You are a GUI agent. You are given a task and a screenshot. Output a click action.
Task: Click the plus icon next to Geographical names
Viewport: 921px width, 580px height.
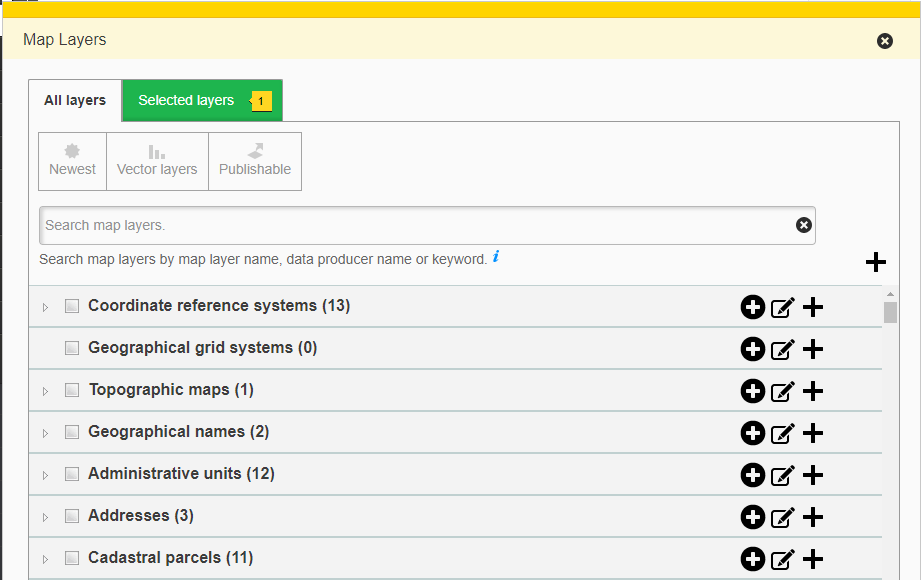812,433
